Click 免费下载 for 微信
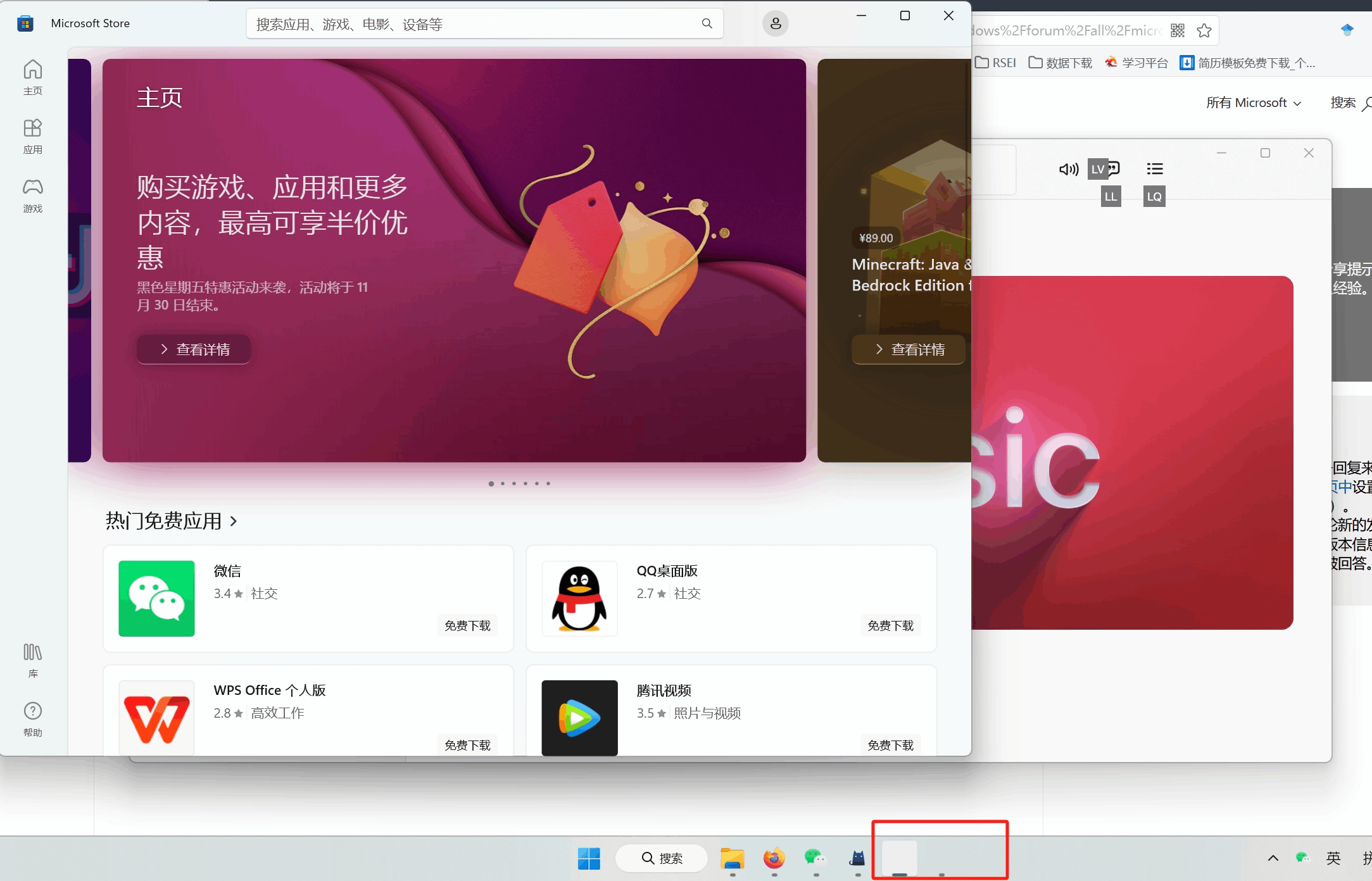 point(467,625)
